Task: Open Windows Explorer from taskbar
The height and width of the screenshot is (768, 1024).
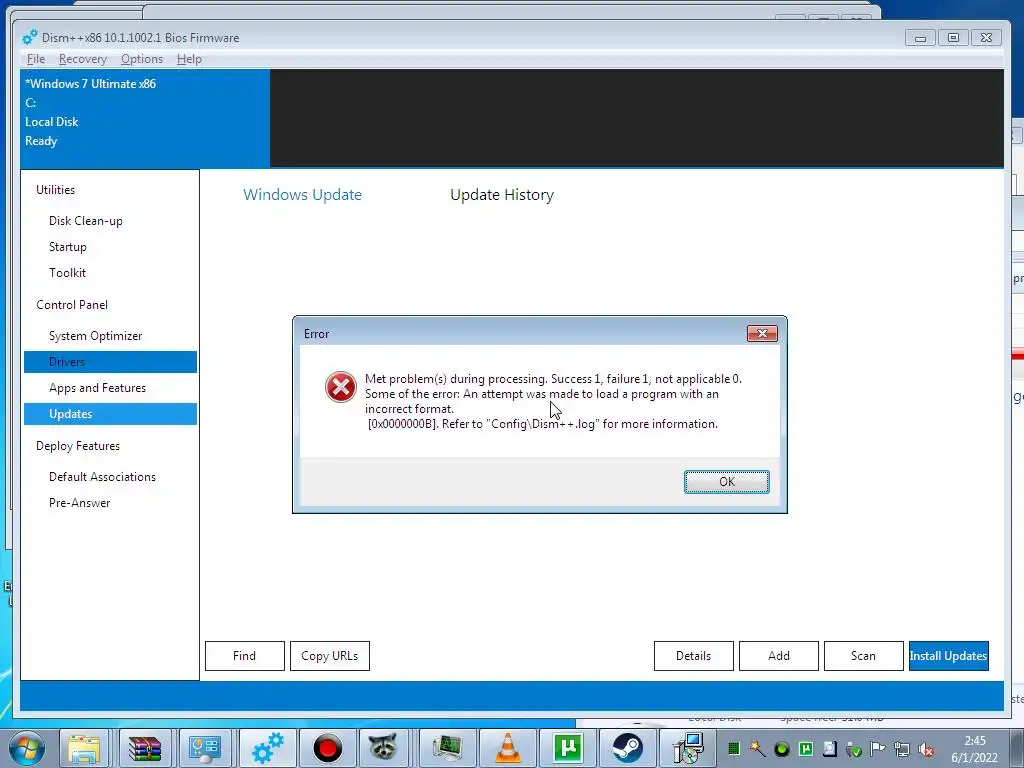Action: pos(84,748)
